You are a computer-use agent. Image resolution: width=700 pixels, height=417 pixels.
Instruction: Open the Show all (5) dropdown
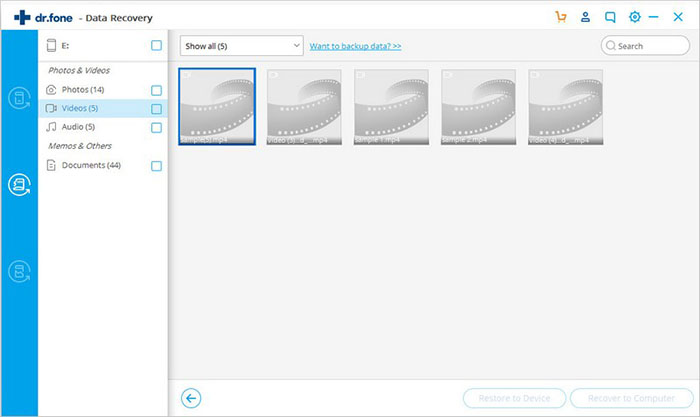242,46
